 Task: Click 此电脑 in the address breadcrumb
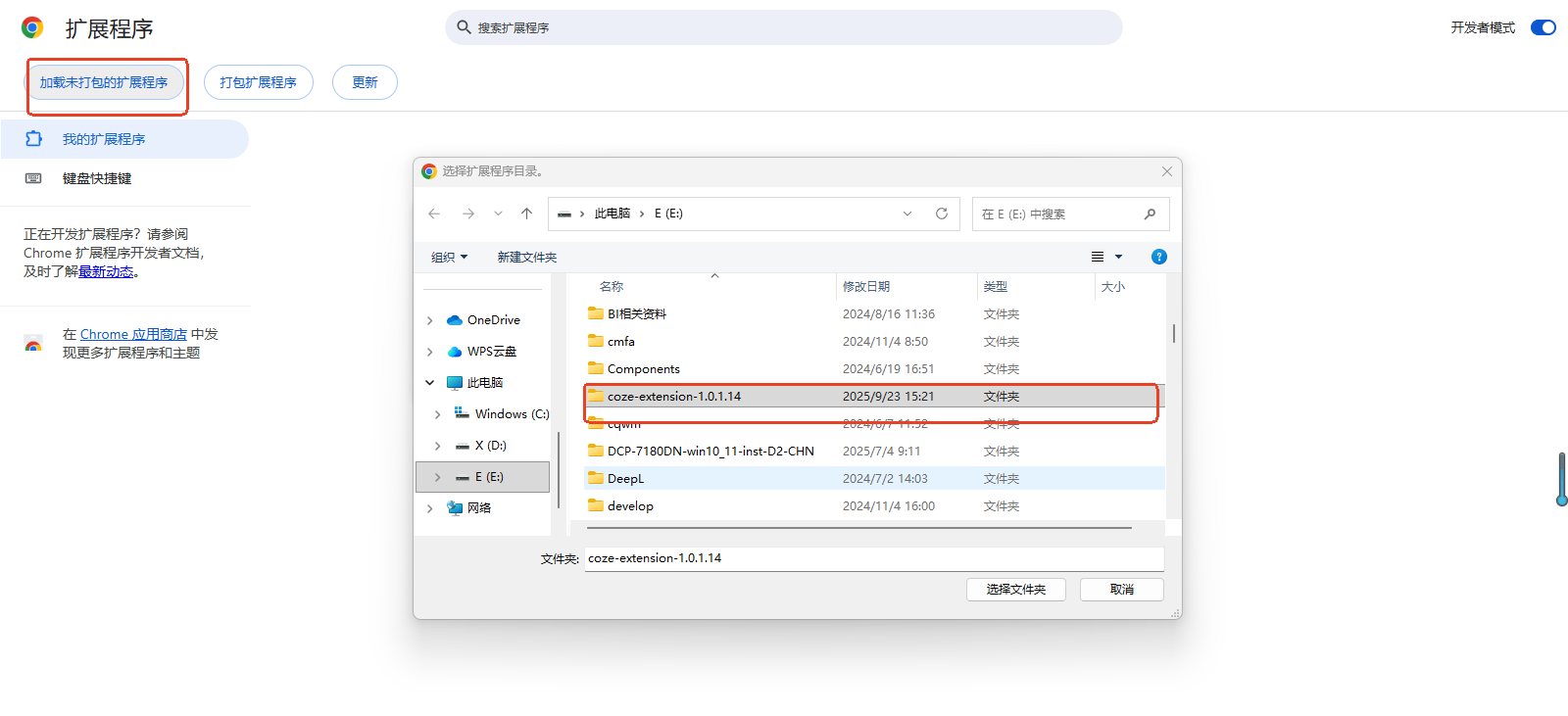[x=612, y=214]
